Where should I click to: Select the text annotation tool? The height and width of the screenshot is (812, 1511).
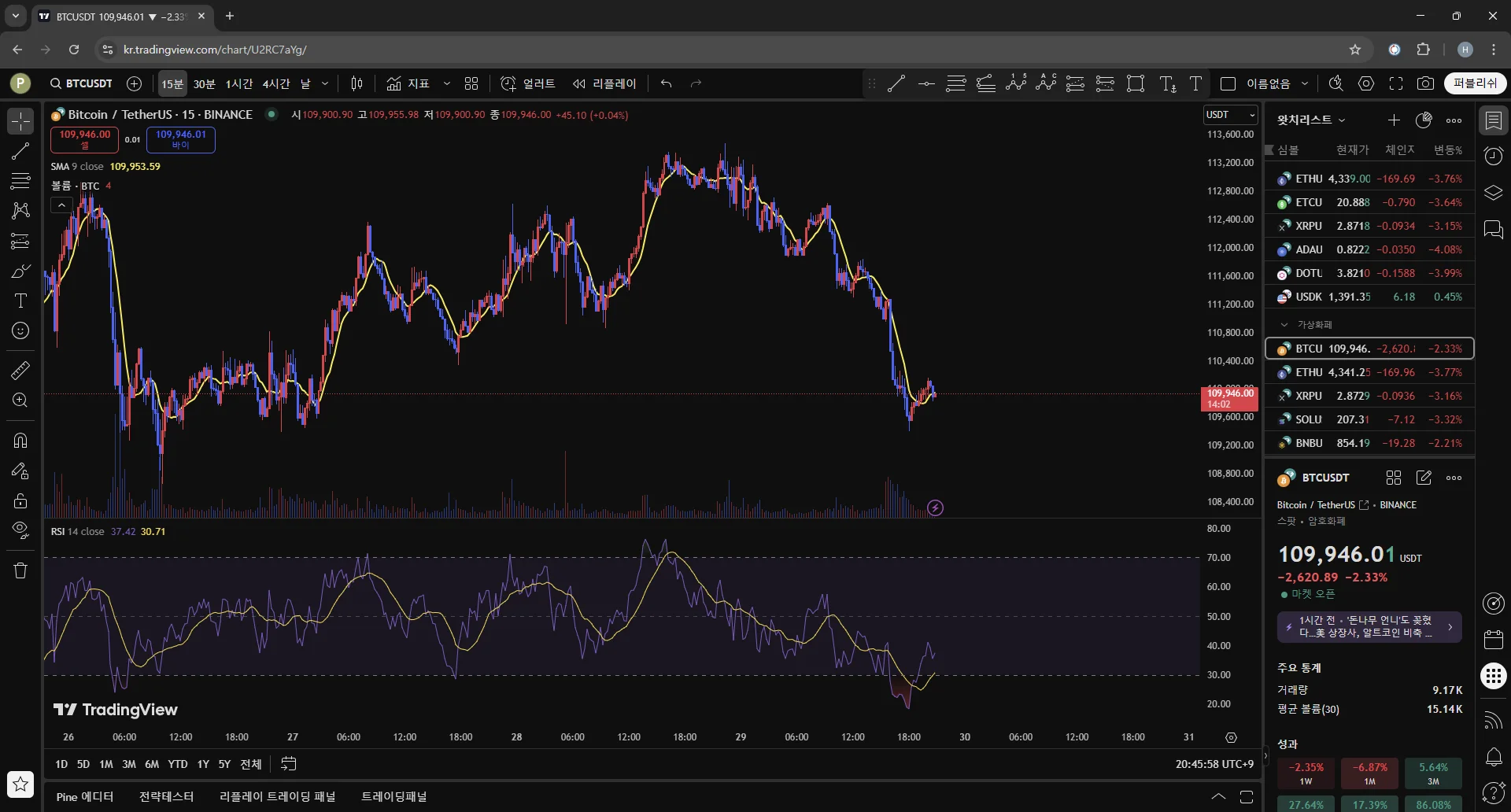[x=20, y=301]
